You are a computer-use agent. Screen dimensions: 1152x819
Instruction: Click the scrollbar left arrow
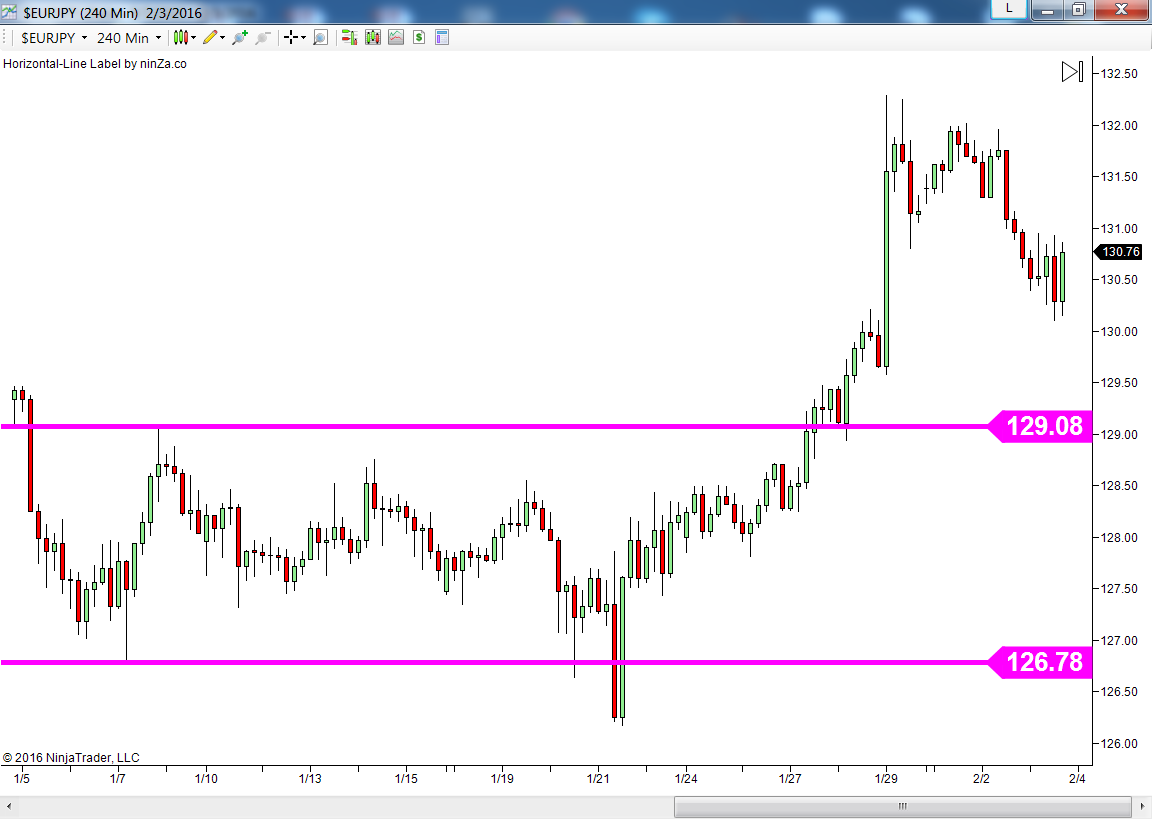8,807
